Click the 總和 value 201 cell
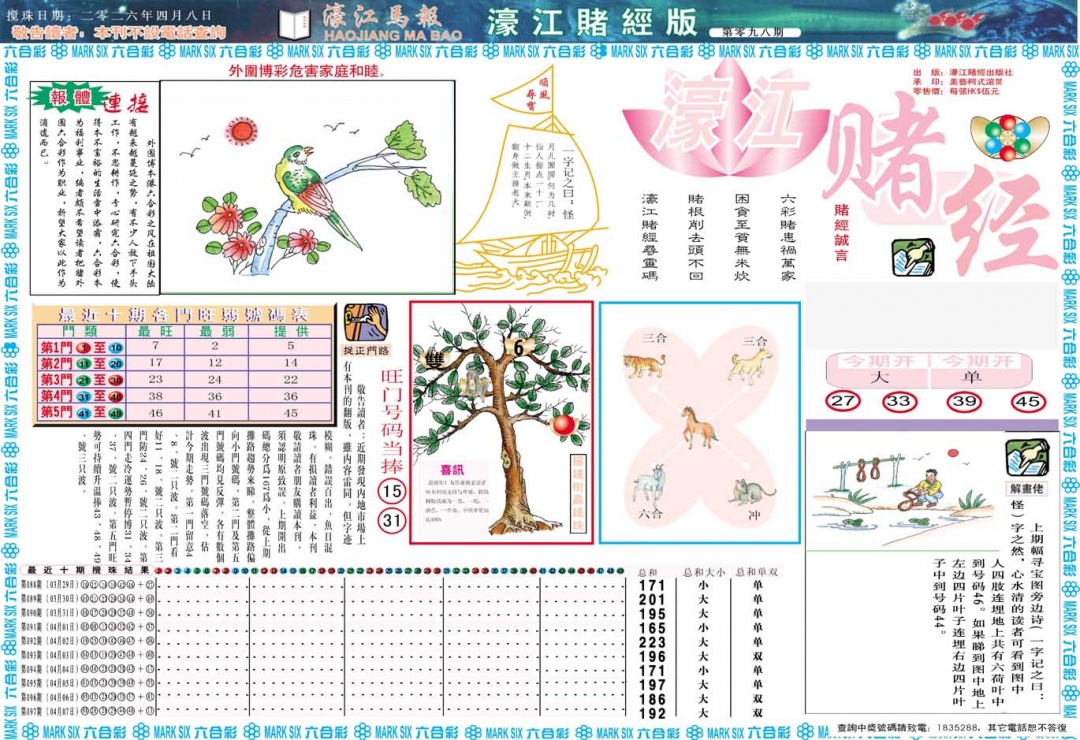This screenshot has height=740, width=1080. [x=652, y=601]
